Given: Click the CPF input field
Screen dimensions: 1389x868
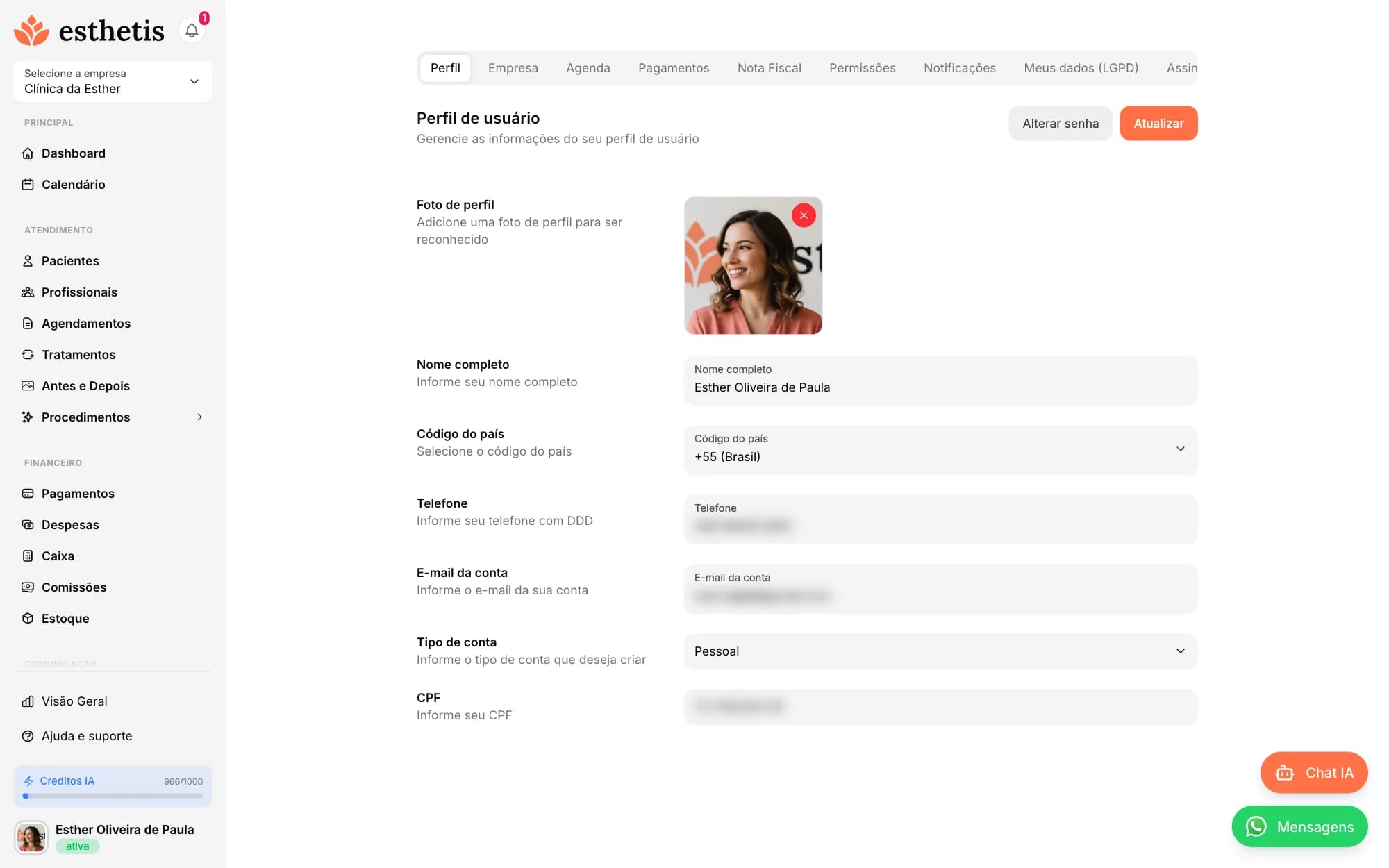Looking at the screenshot, I should point(940,707).
